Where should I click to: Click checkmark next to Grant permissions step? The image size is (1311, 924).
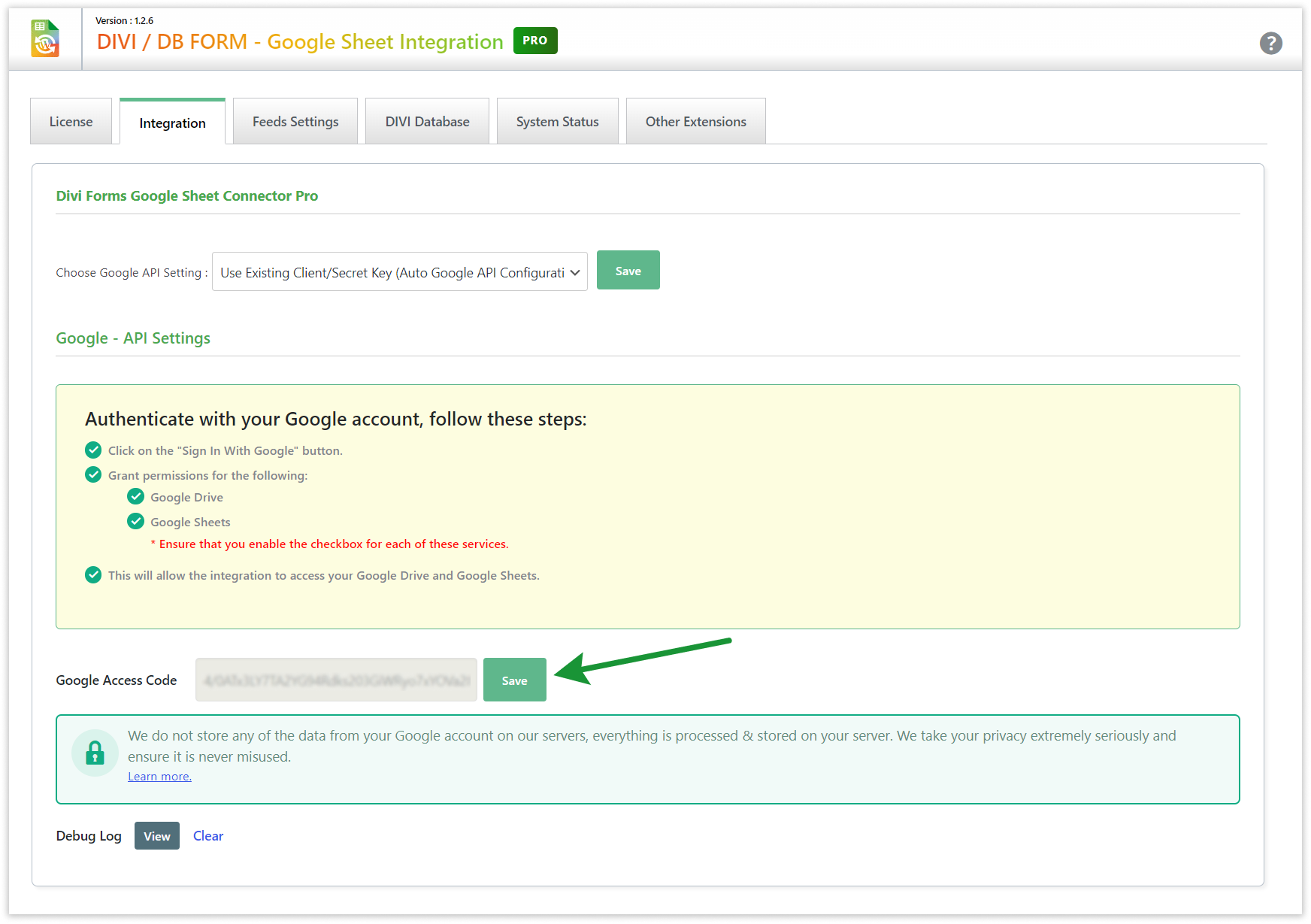93,475
